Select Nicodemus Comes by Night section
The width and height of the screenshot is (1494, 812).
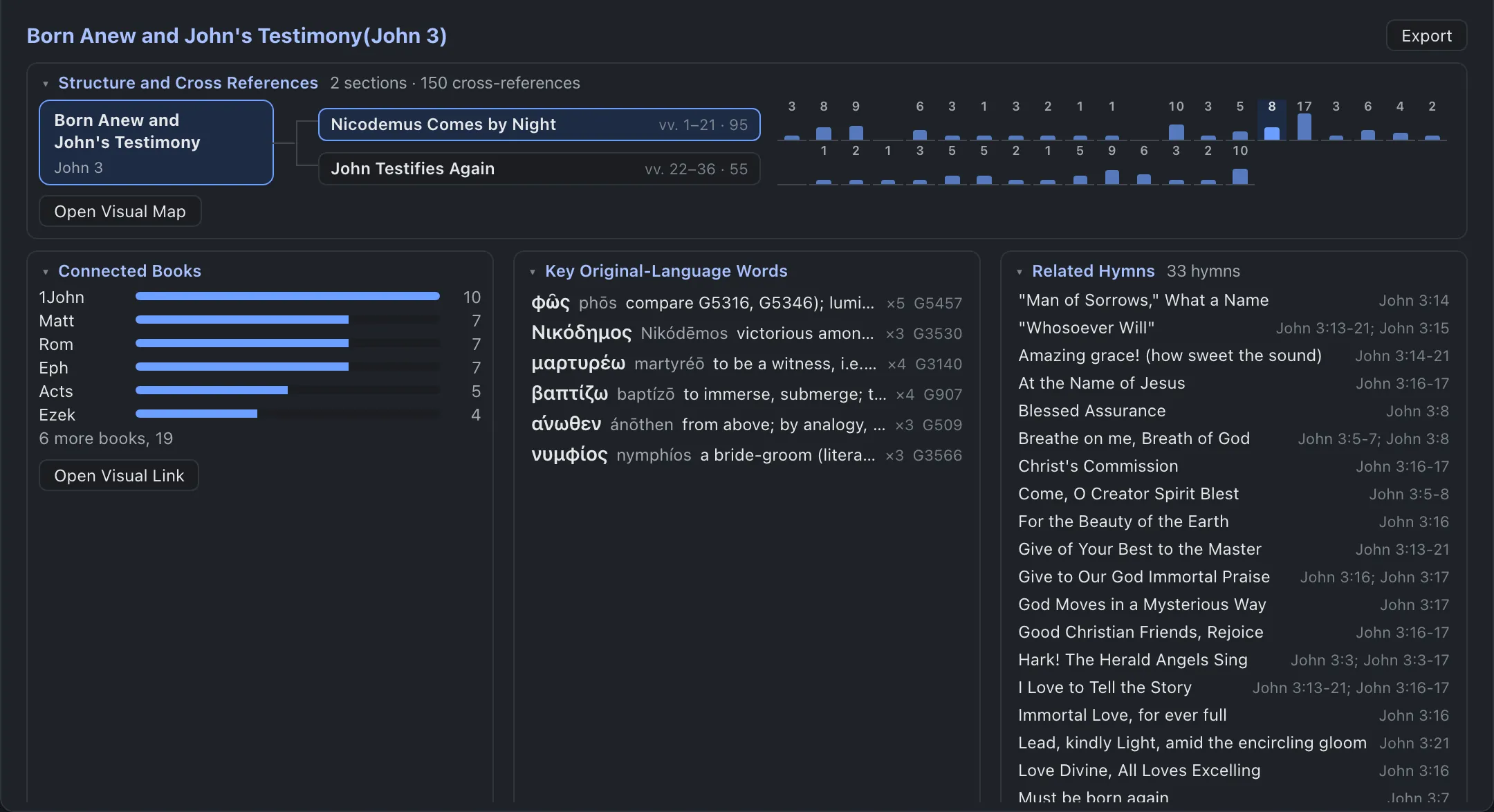(539, 124)
